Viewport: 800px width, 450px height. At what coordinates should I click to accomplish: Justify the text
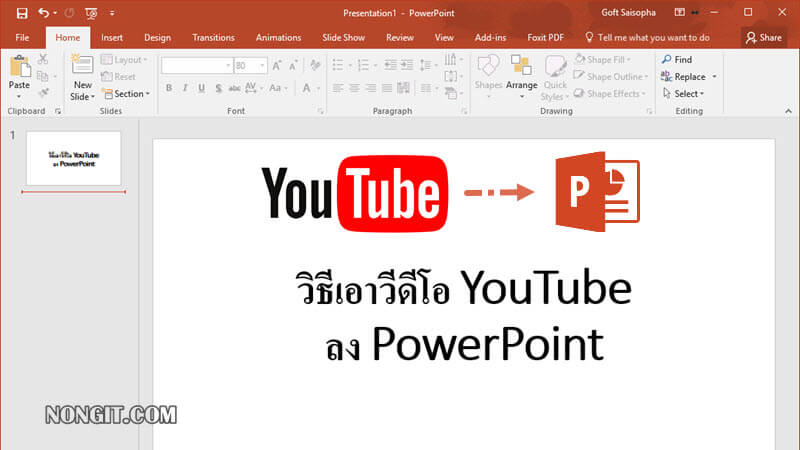click(387, 88)
